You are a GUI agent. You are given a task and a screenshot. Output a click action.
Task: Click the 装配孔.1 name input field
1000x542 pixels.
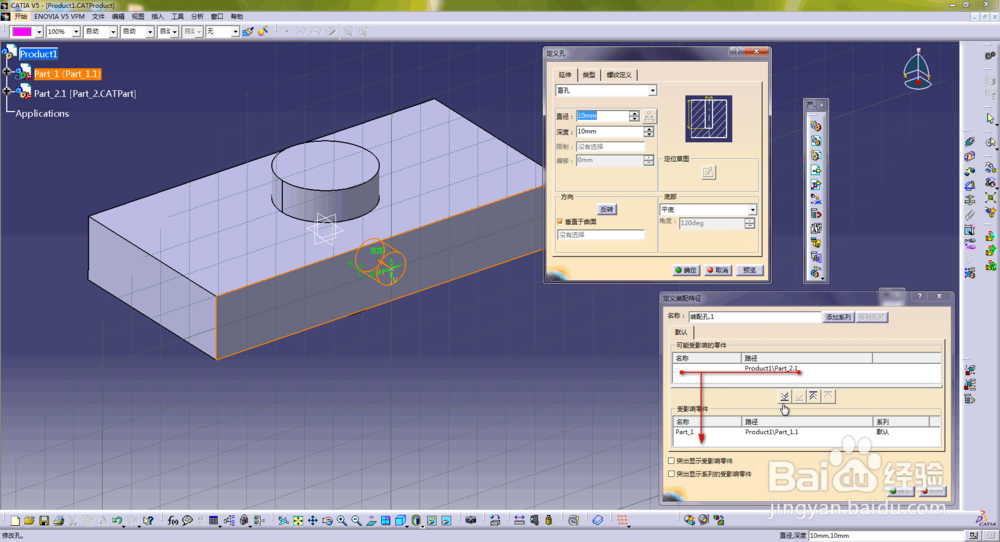pos(754,317)
